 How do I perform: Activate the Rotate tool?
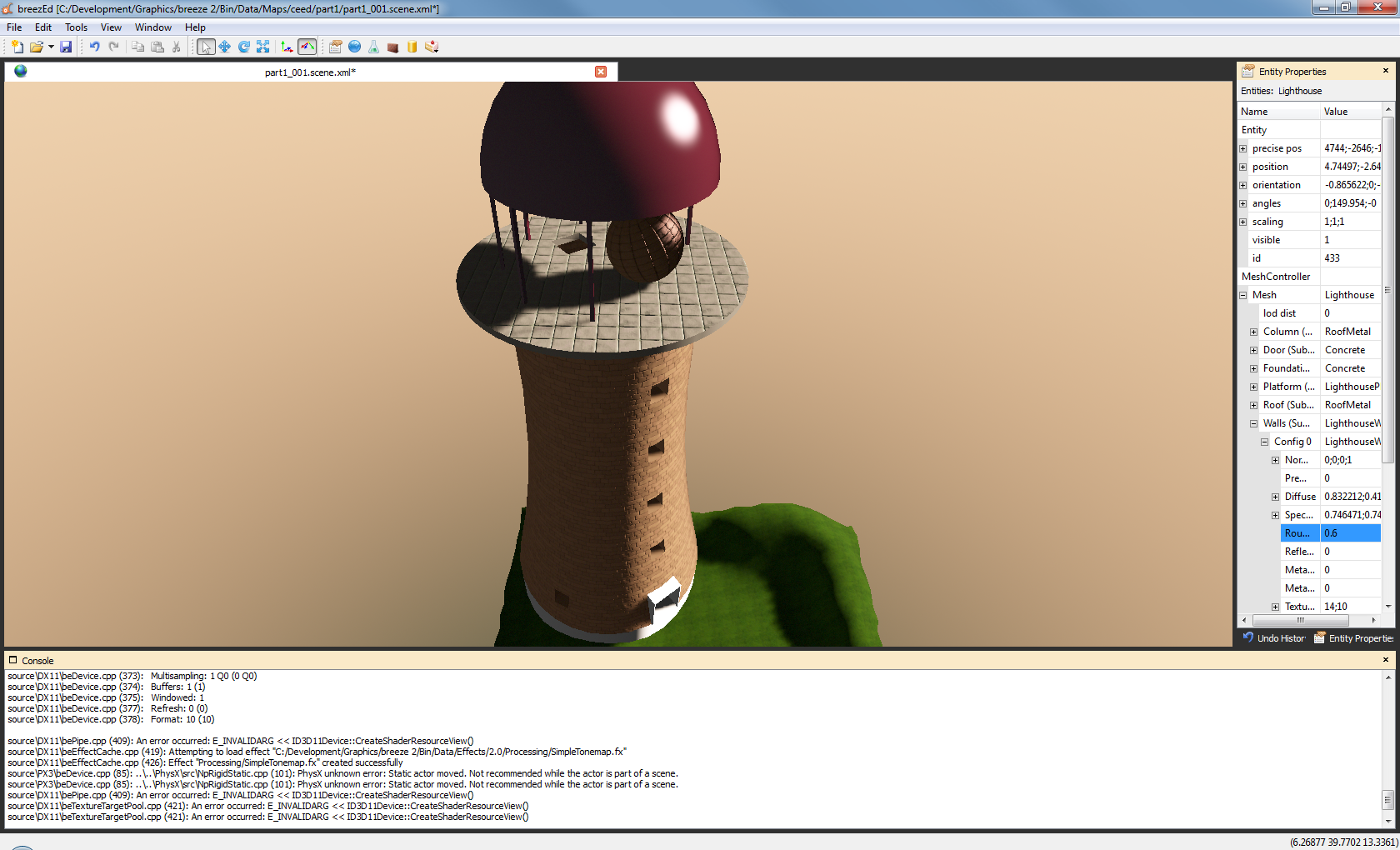point(244,47)
